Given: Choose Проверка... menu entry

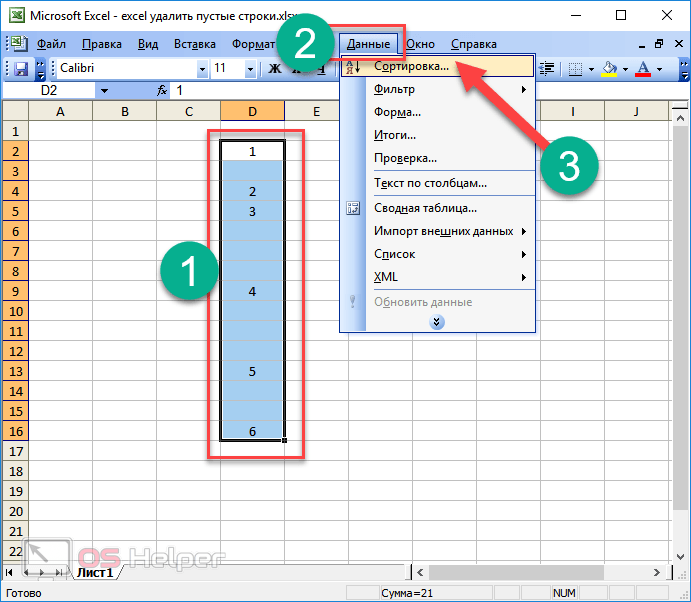Looking at the screenshot, I should point(438,158).
